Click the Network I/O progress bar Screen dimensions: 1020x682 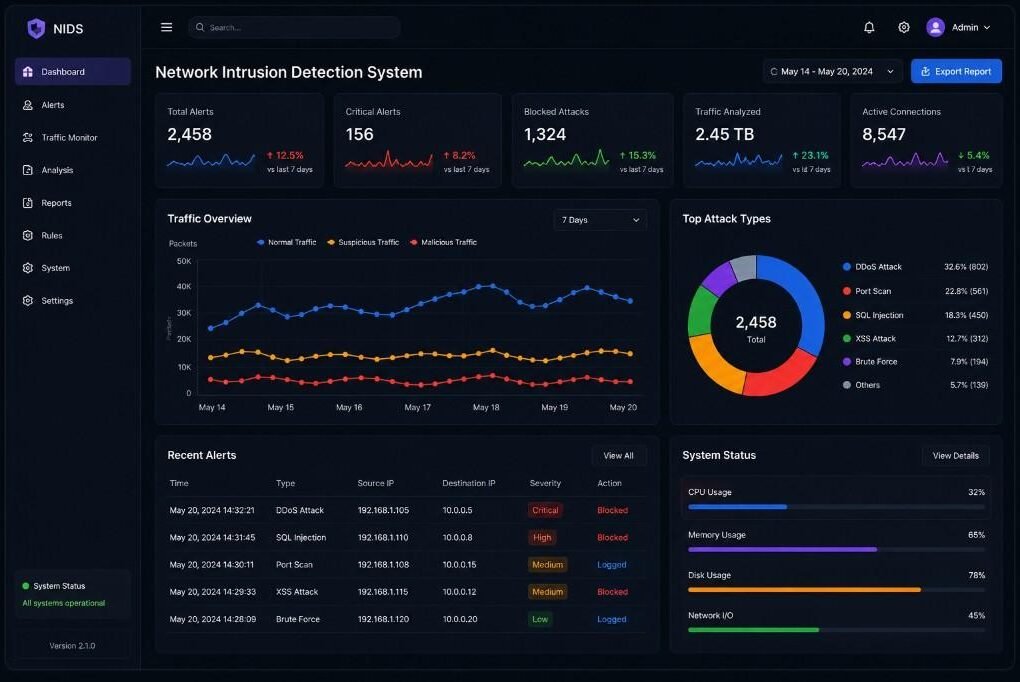tap(837, 630)
